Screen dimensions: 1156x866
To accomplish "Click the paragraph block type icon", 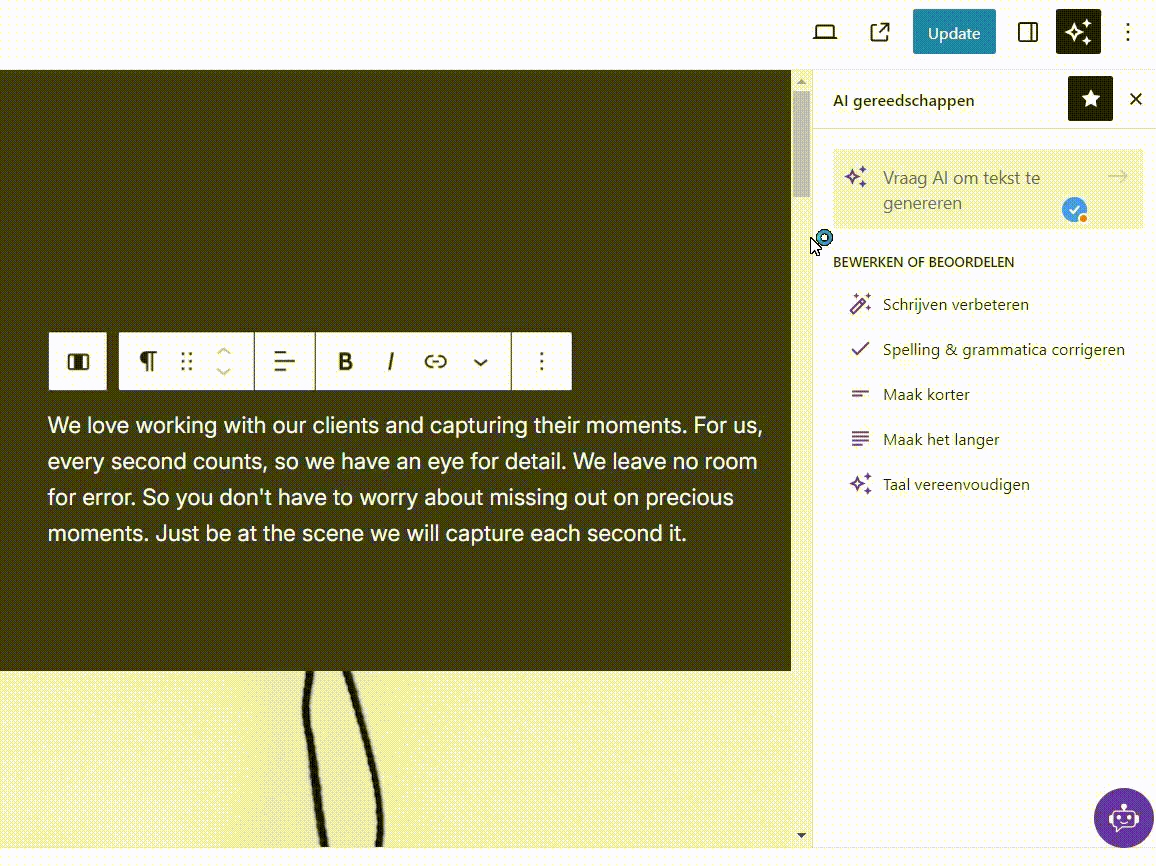I will pos(148,361).
